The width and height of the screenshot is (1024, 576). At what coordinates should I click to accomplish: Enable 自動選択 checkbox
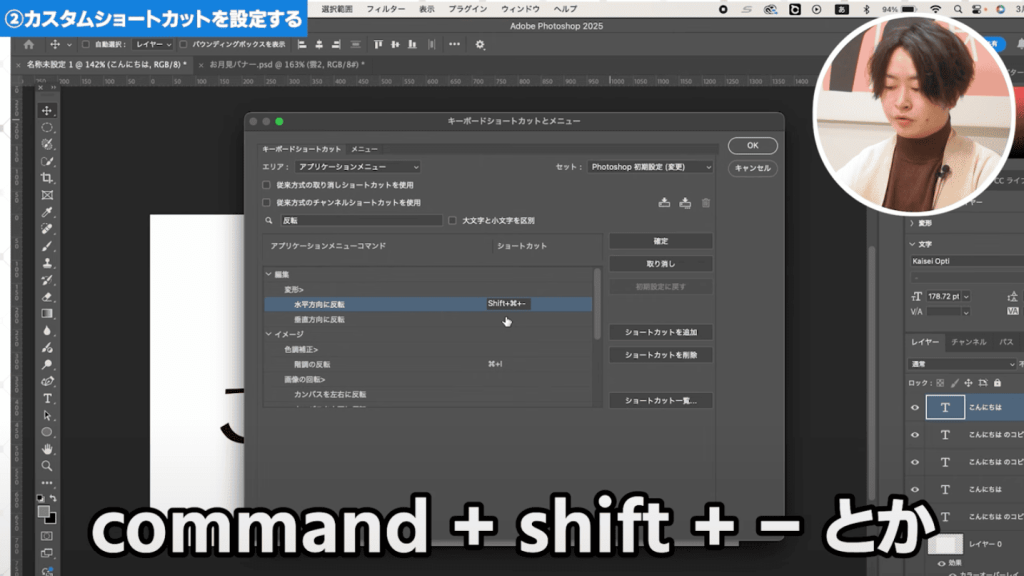86,44
